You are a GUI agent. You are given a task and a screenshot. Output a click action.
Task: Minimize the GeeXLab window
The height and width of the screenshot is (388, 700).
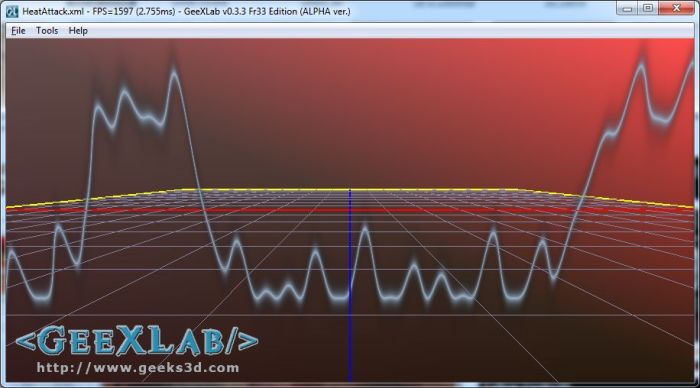[x=627, y=8]
